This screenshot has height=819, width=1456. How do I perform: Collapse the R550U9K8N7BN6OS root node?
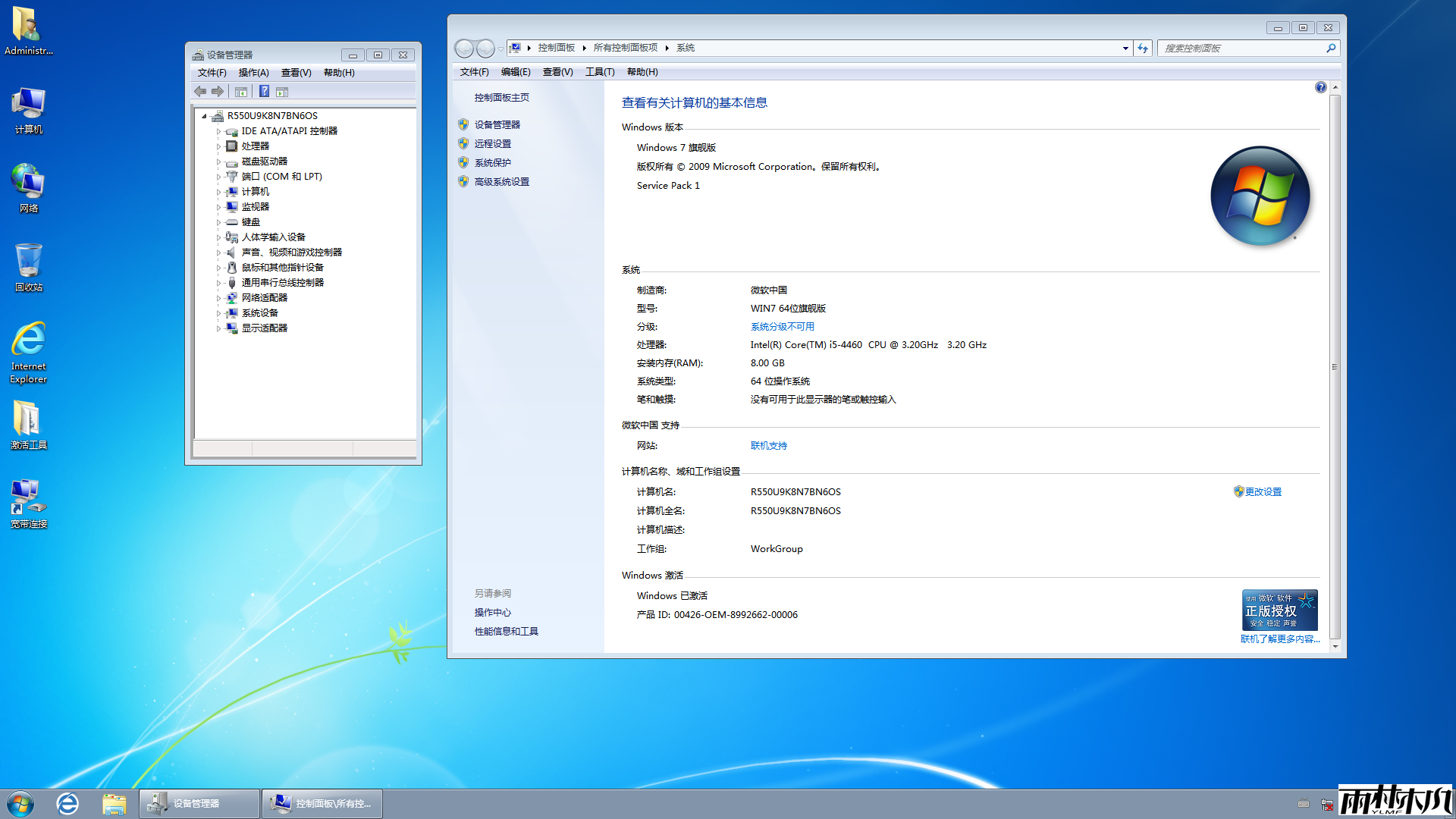click(x=204, y=116)
